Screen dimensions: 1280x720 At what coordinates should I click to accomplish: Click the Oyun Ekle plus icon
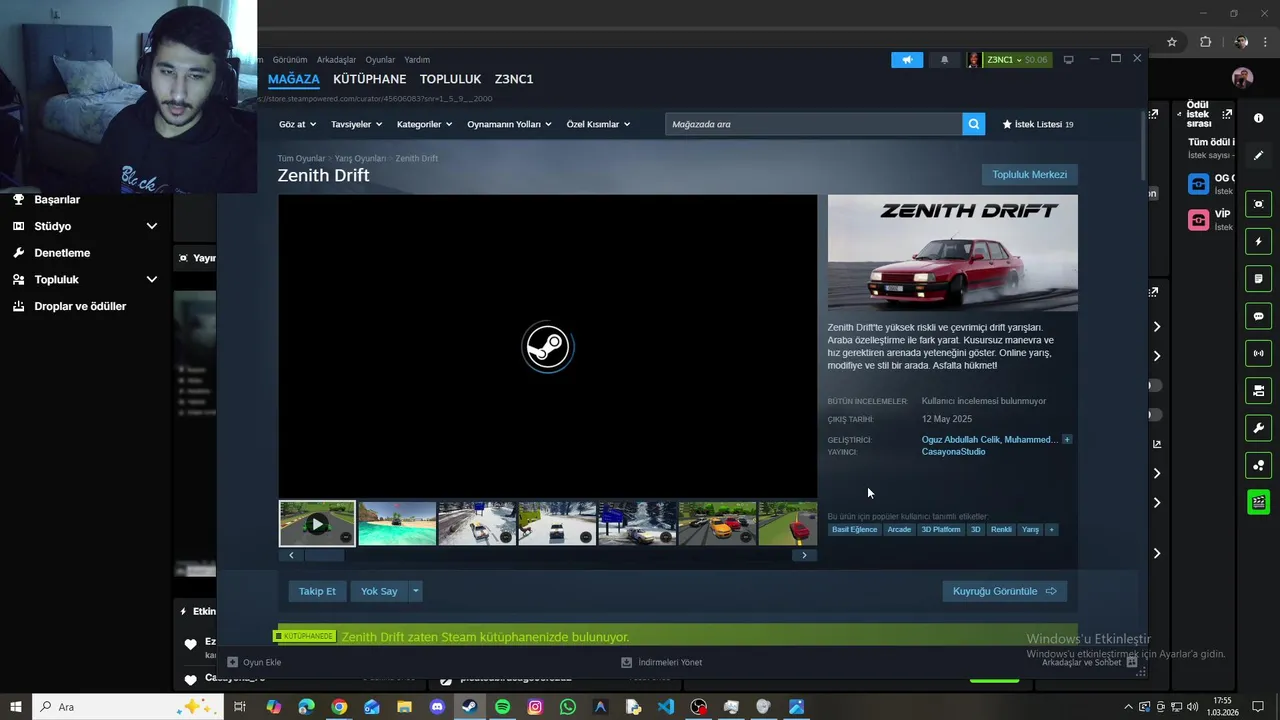point(232,662)
